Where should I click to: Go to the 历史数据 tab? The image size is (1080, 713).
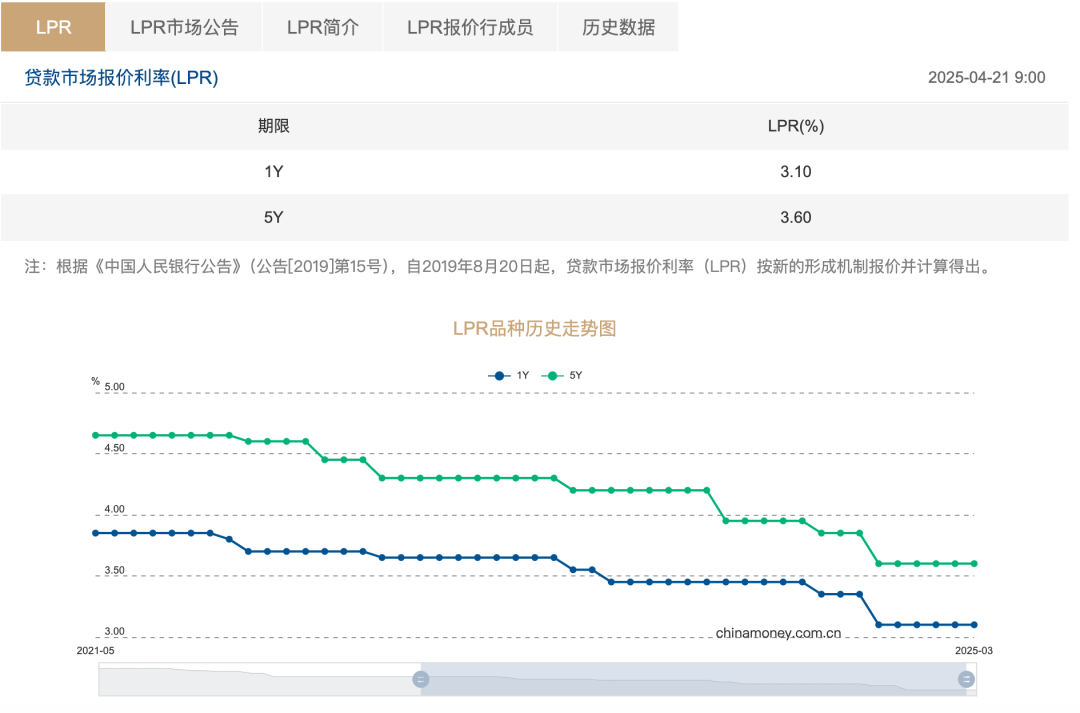click(x=618, y=27)
